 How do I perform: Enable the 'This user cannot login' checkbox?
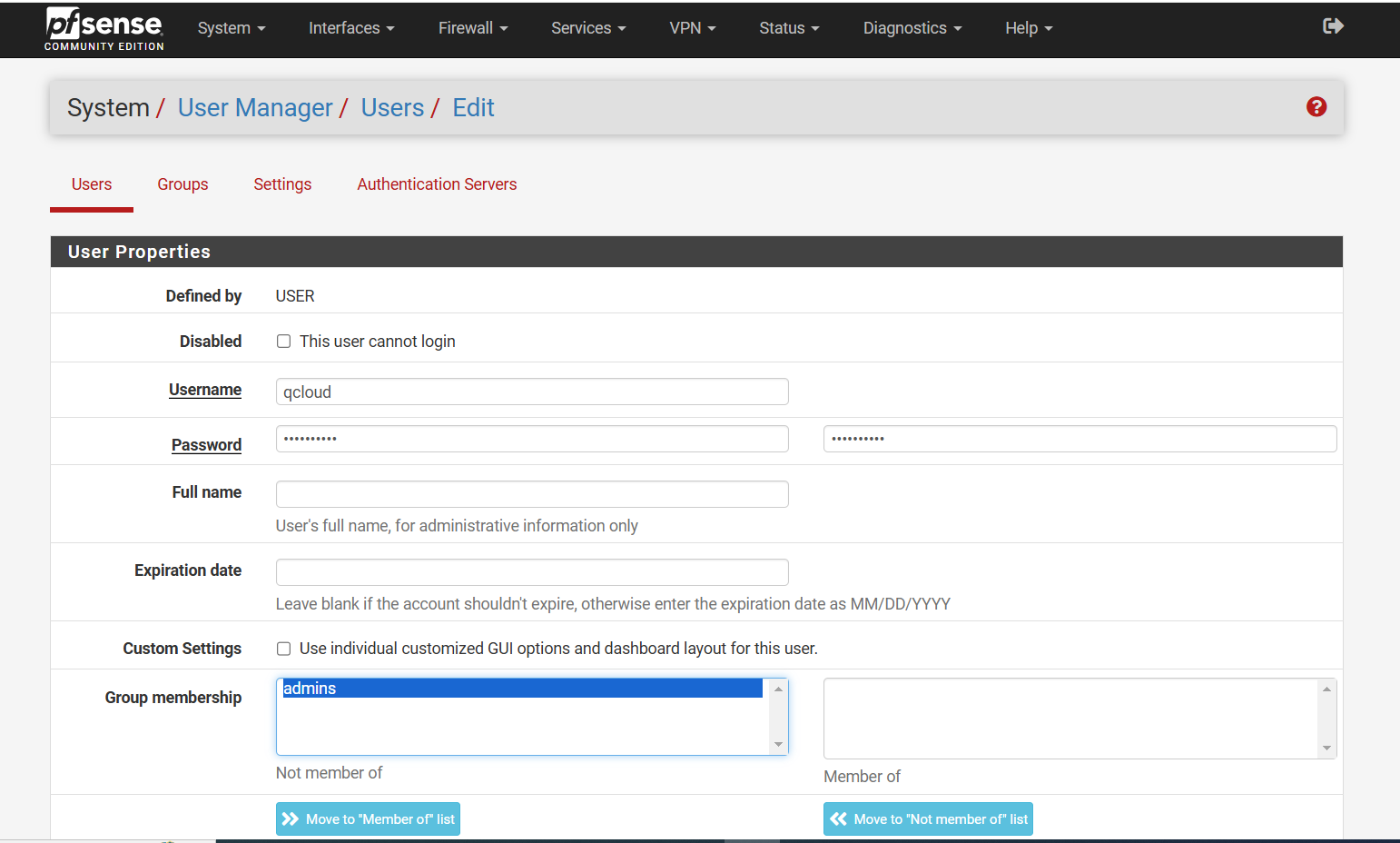click(284, 342)
